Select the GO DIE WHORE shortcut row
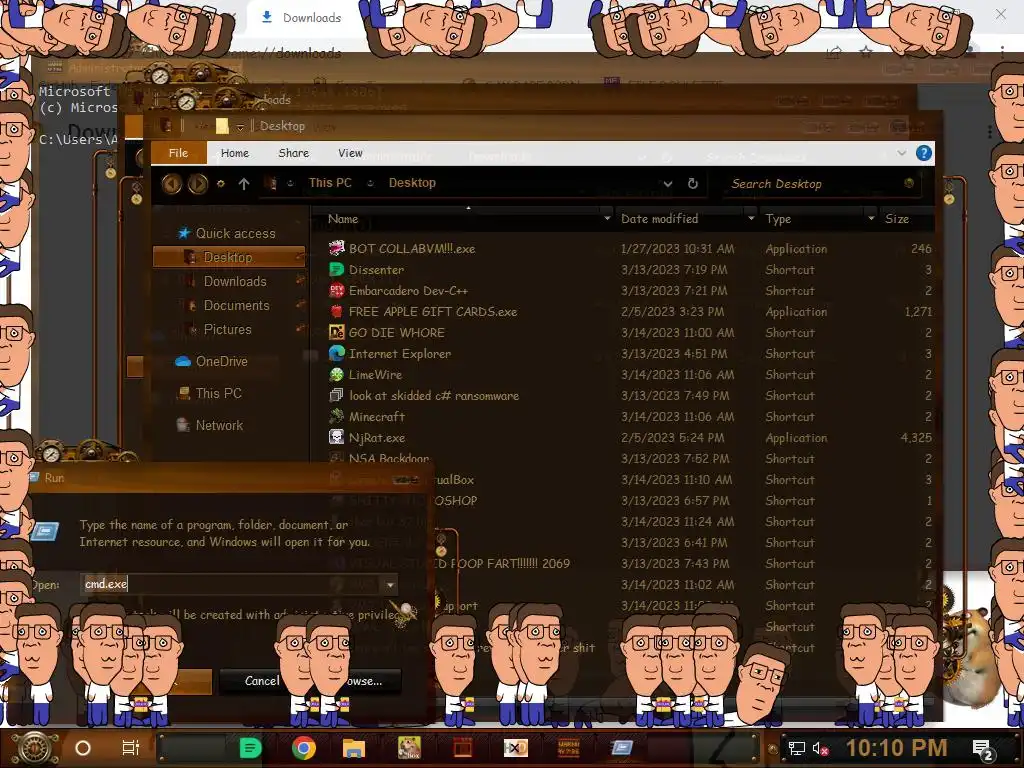Screen dimensions: 1024x768 point(630,332)
